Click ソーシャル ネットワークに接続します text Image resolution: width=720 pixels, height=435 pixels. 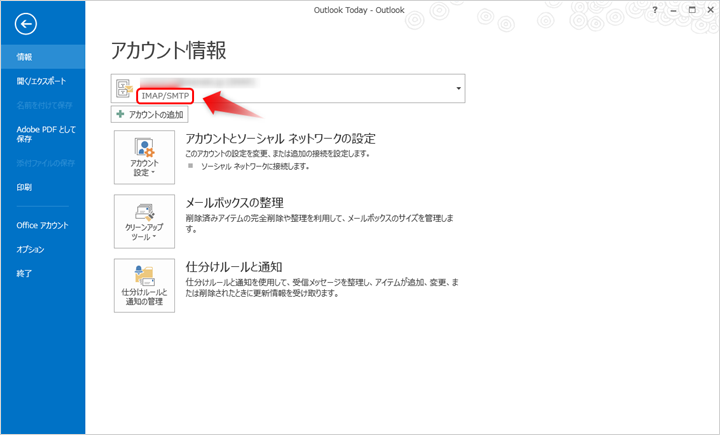point(255,166)
